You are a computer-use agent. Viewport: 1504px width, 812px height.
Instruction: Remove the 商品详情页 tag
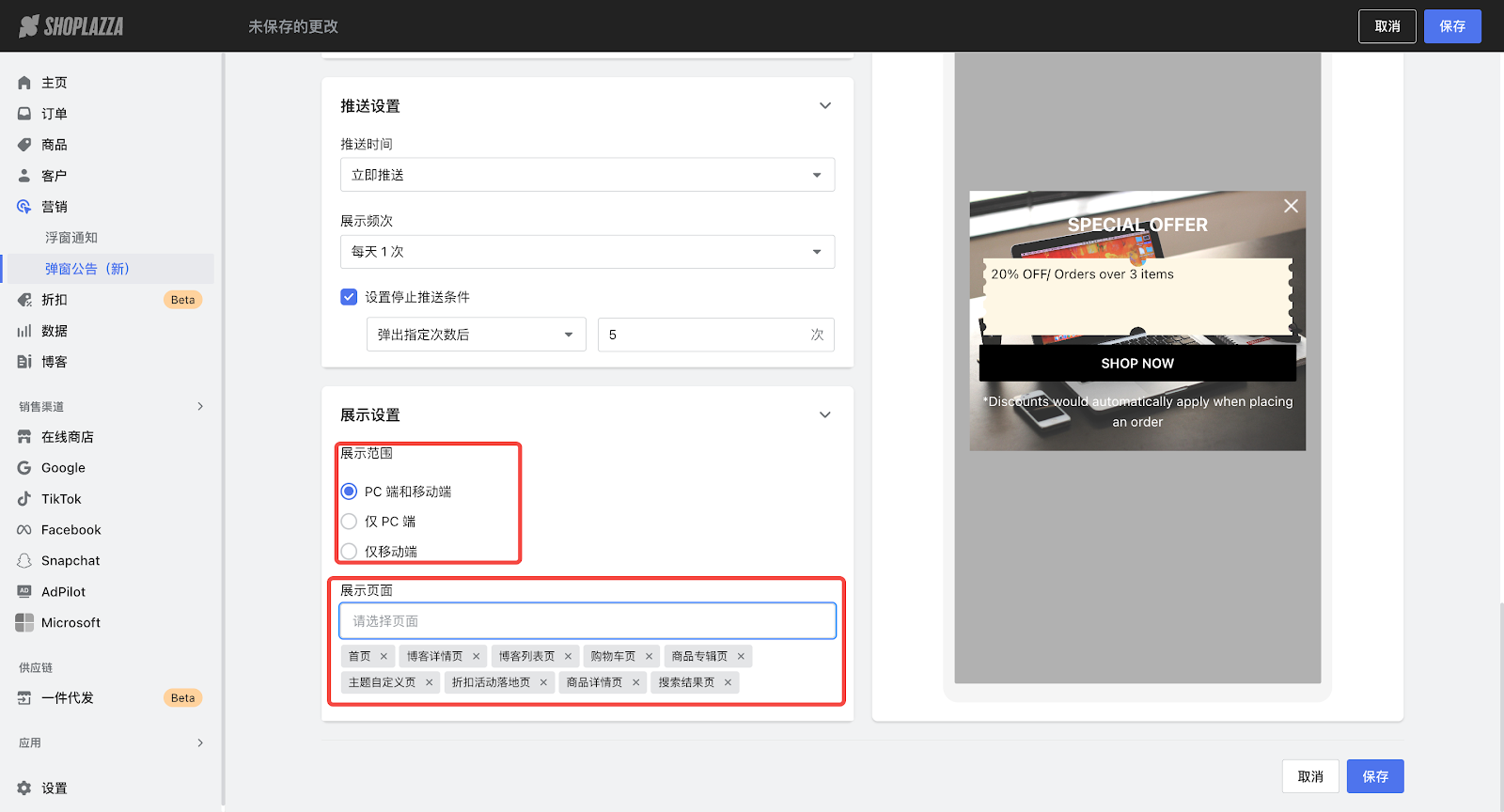click(635, 683)
